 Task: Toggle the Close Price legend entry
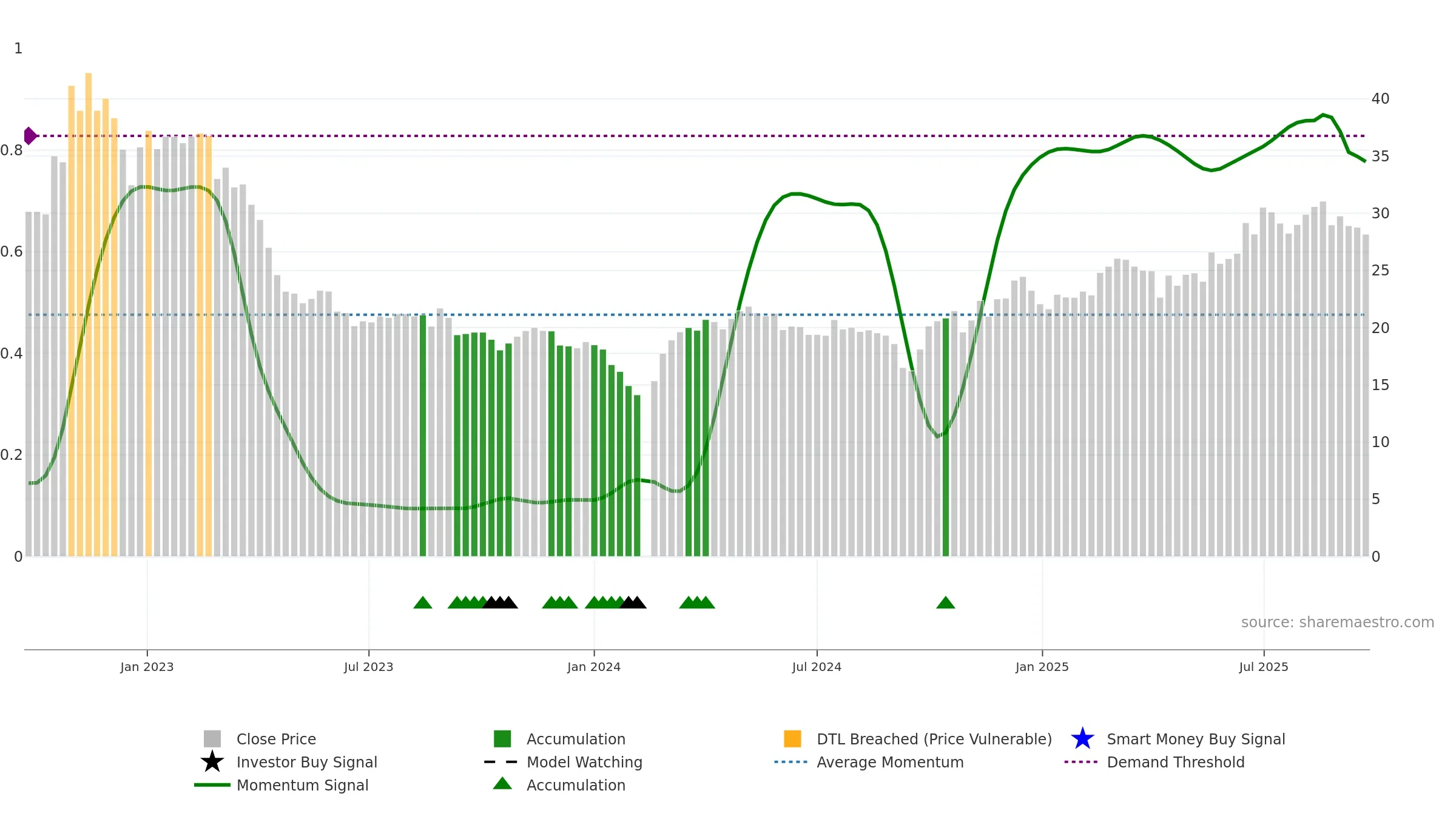click(276, 739)
